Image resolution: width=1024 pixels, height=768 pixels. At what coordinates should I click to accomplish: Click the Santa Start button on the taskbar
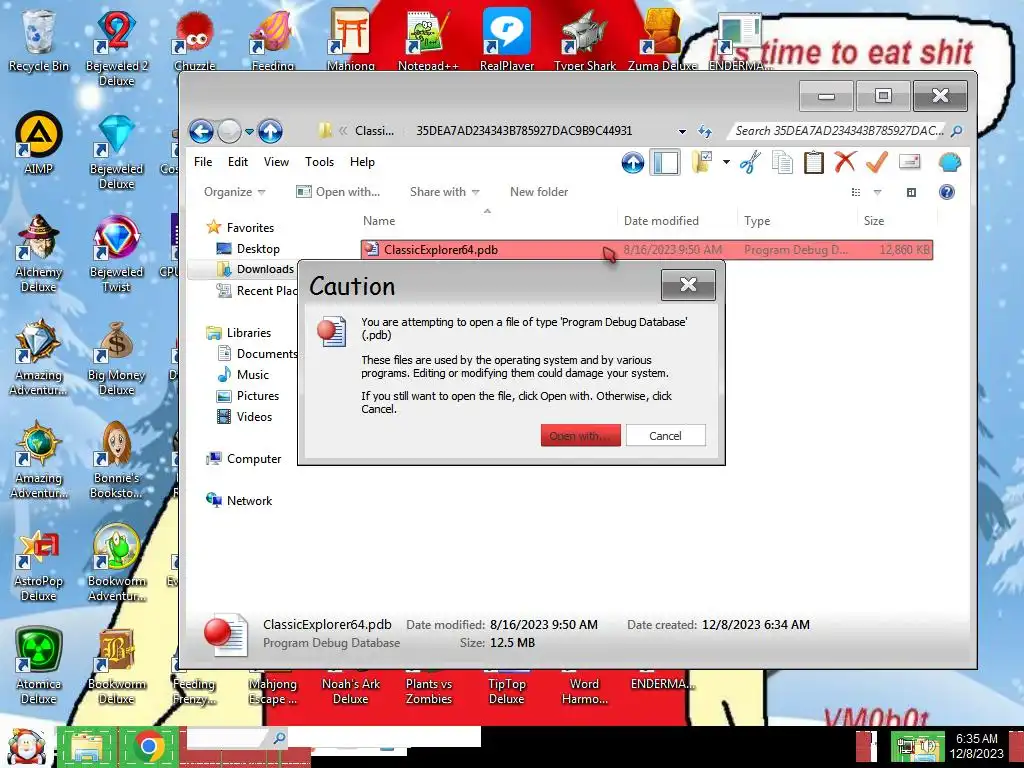point(26,747)
